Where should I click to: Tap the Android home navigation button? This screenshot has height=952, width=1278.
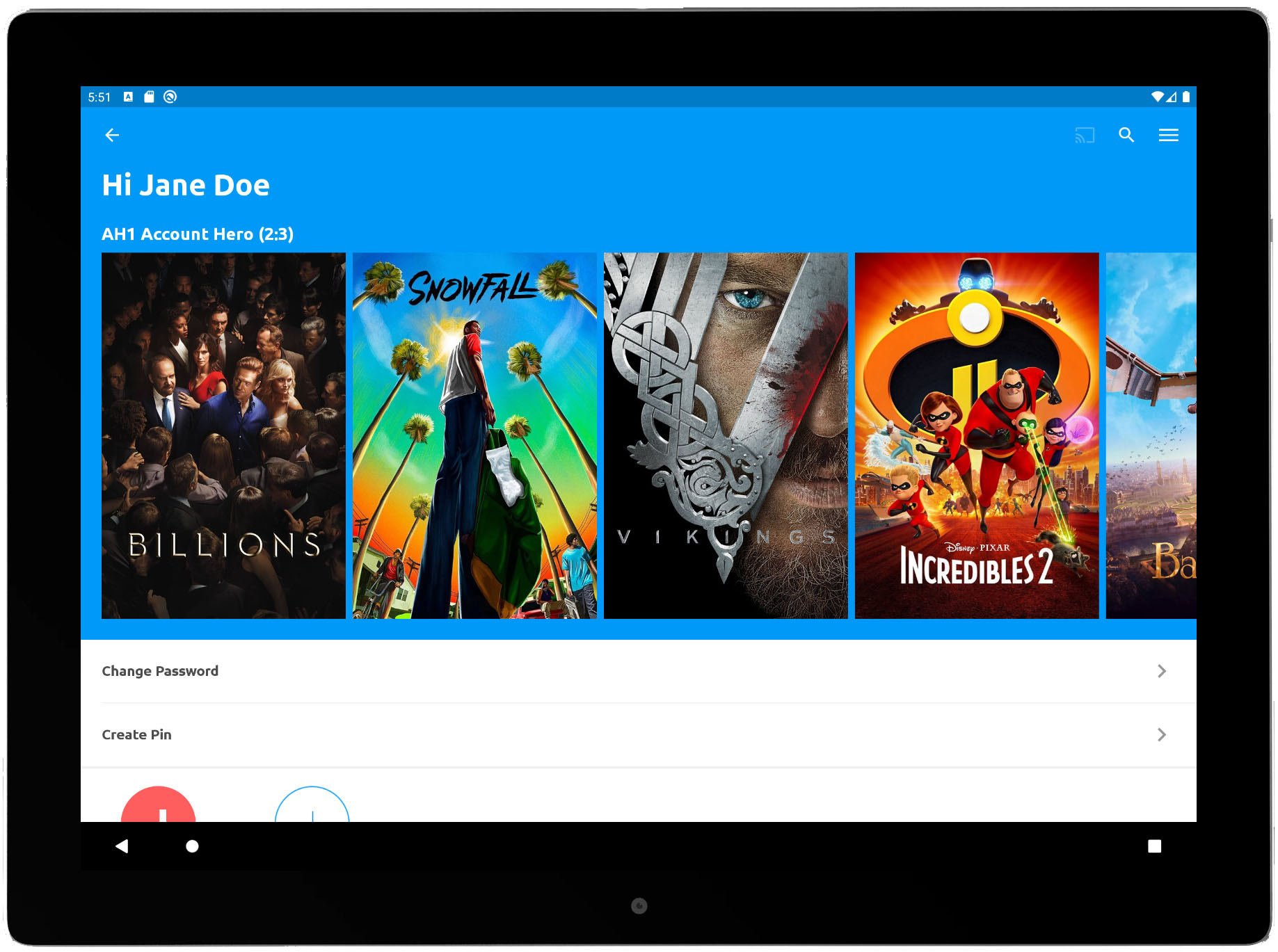(193, 846)
